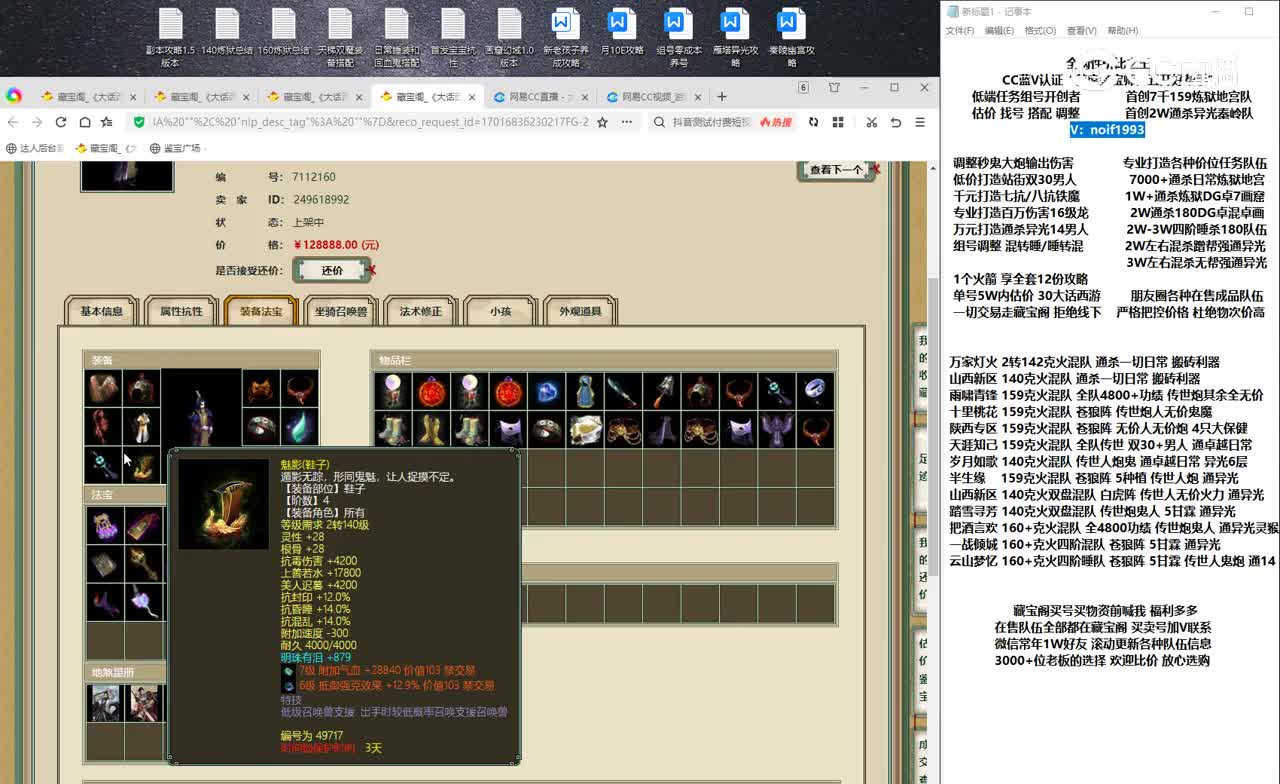Open the 雁塔异光攻略 desktop document

coord(735,37)
